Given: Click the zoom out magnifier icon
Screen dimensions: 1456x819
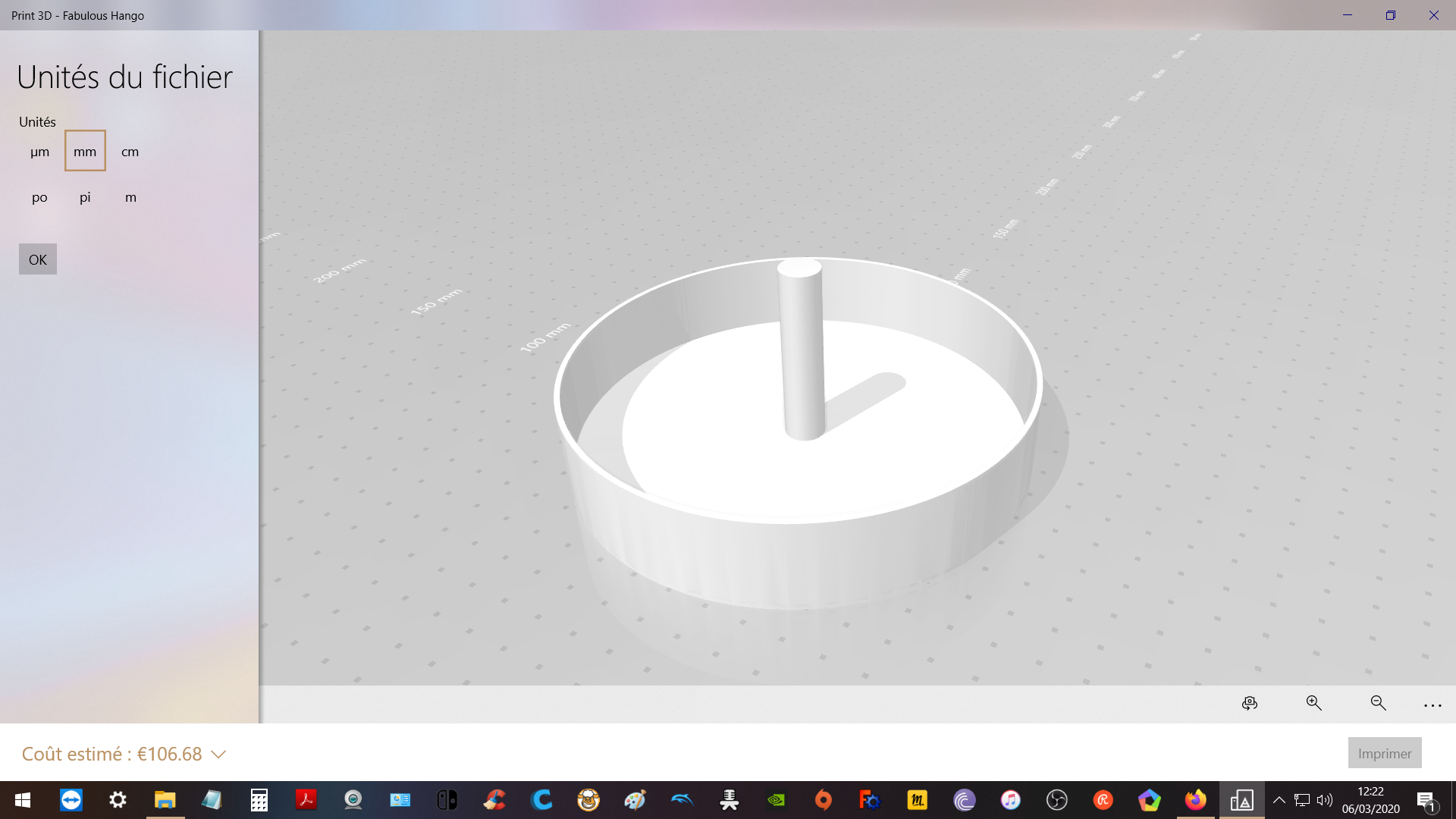Looking at the screenshot, I should (x=1379, y=704).
